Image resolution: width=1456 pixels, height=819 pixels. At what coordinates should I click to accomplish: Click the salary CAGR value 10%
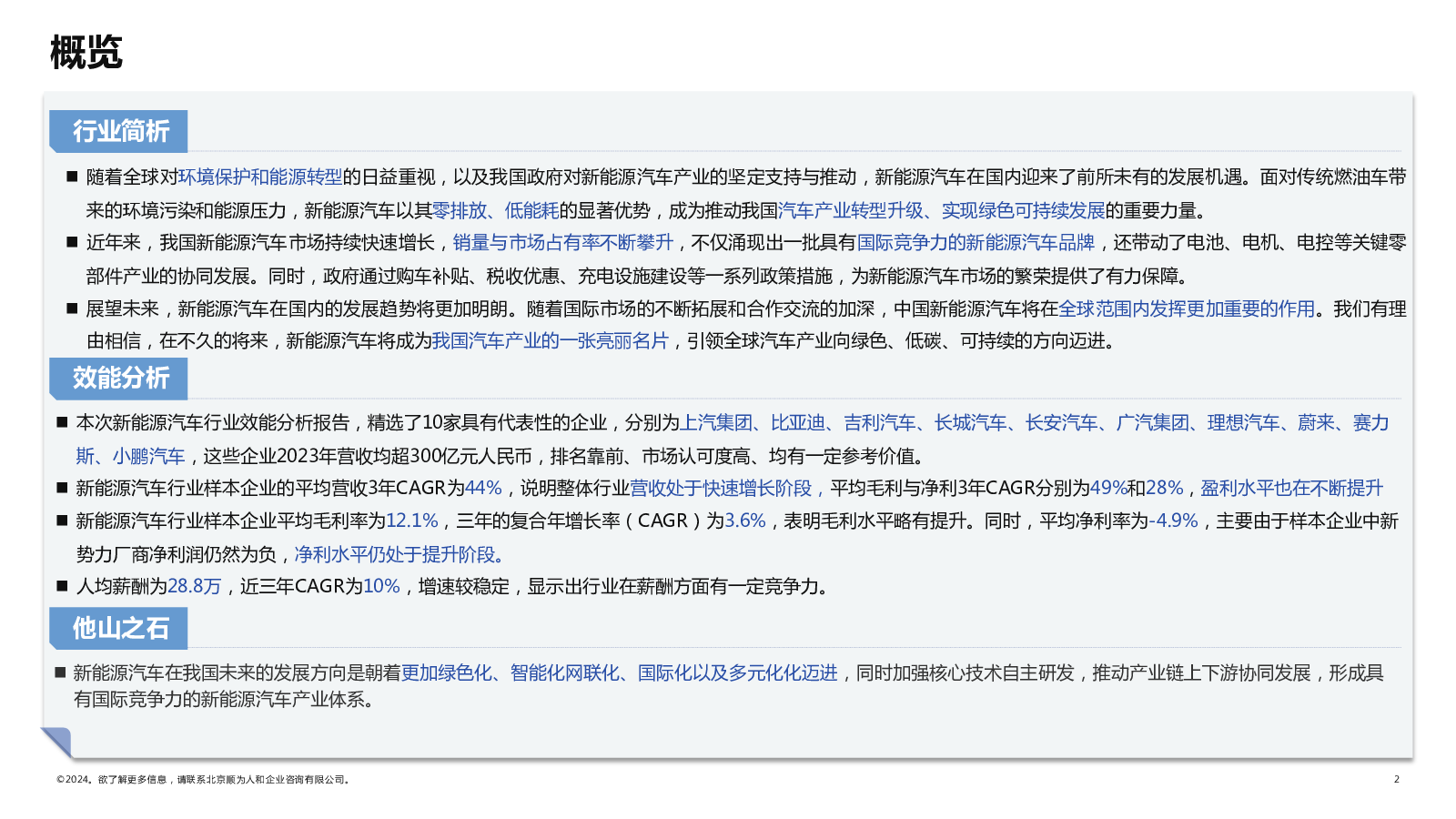tap(382, 586)
